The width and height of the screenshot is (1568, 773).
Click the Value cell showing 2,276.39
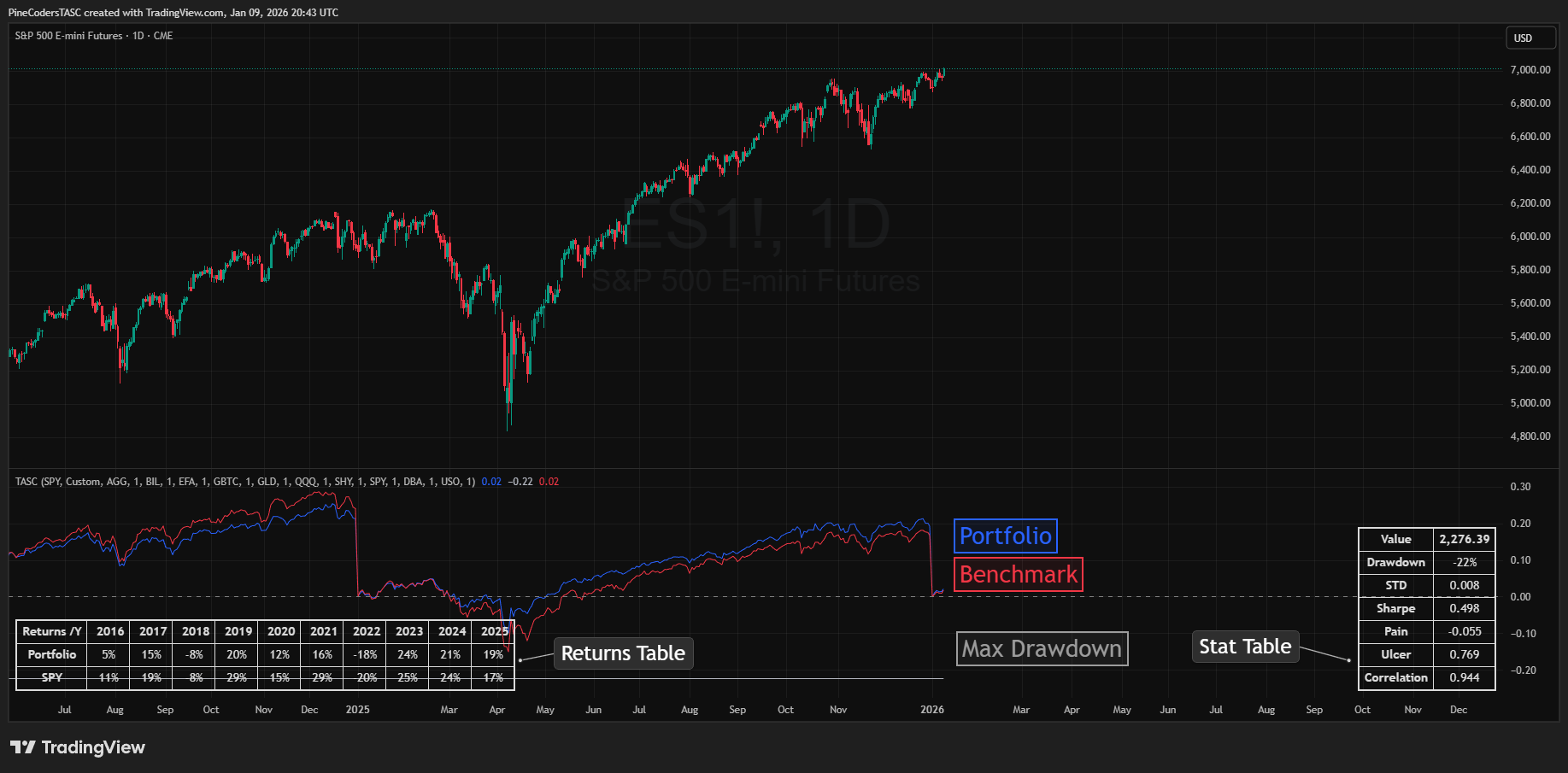(x=1465, y=539)
